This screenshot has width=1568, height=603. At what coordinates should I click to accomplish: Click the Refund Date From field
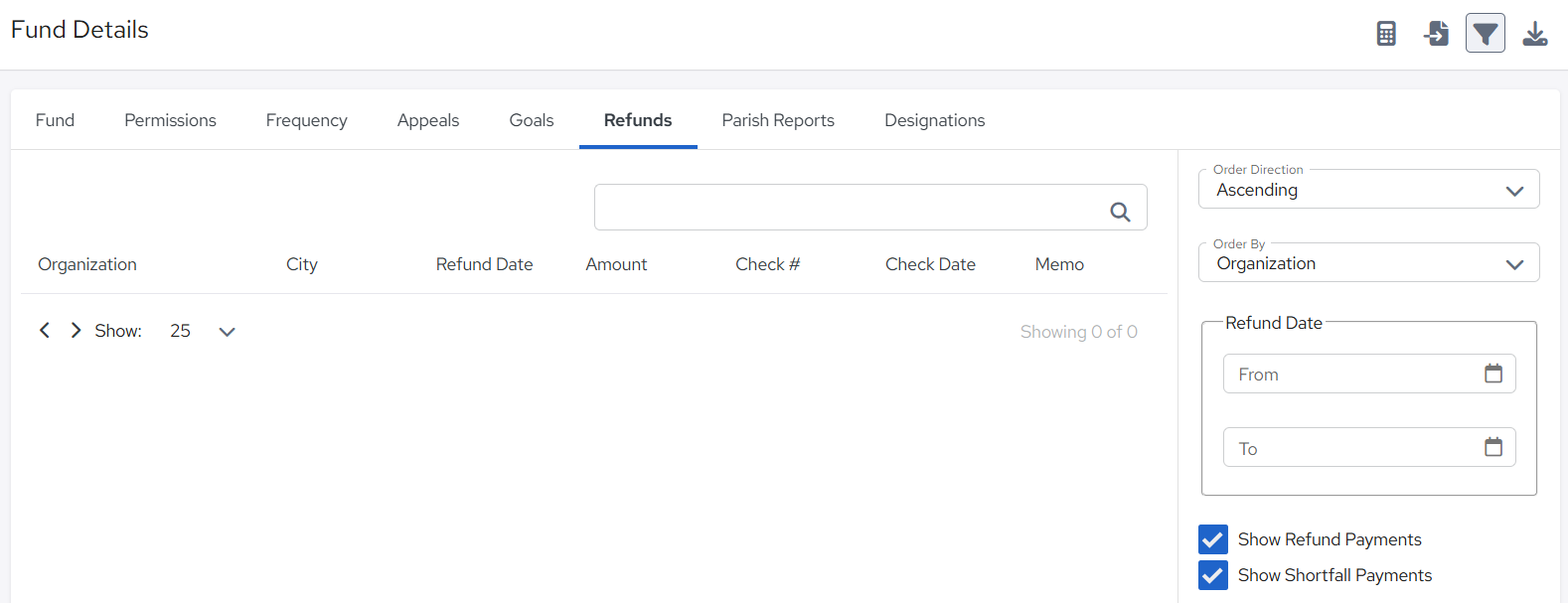click(x=1369, y=374)
